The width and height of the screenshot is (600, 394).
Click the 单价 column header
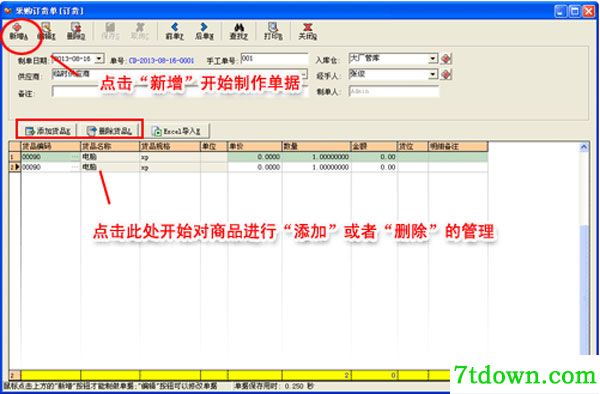coord(255,146)
